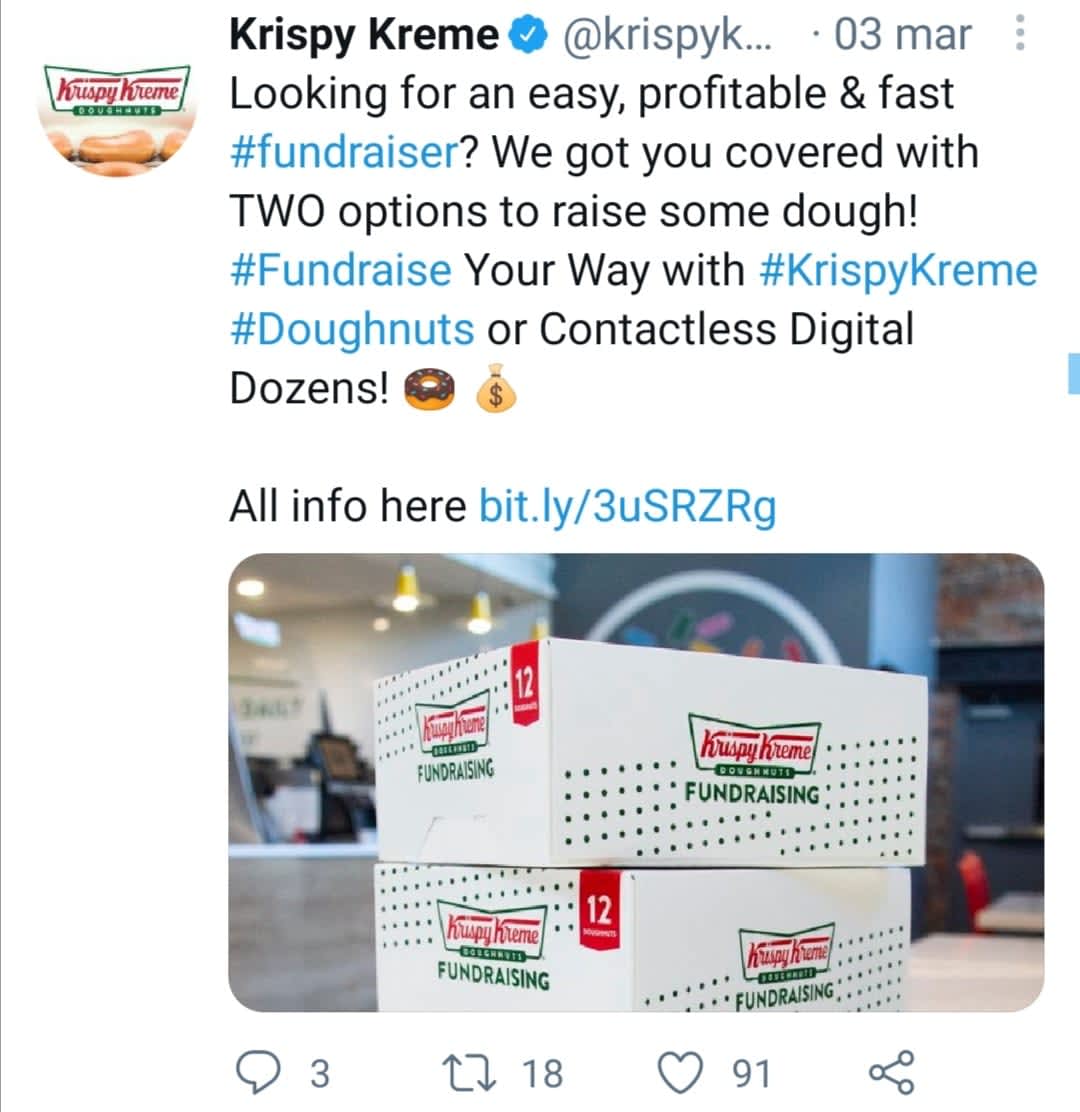Open the bit.ly/3uSRZRg link

[x=628, y=506]
